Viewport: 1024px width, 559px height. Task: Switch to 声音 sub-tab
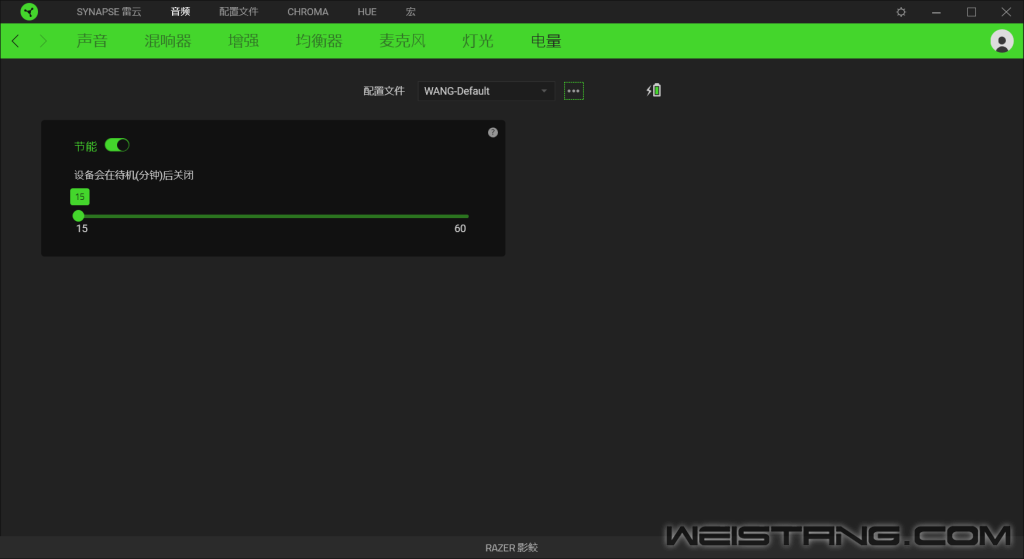pos(91,41)
